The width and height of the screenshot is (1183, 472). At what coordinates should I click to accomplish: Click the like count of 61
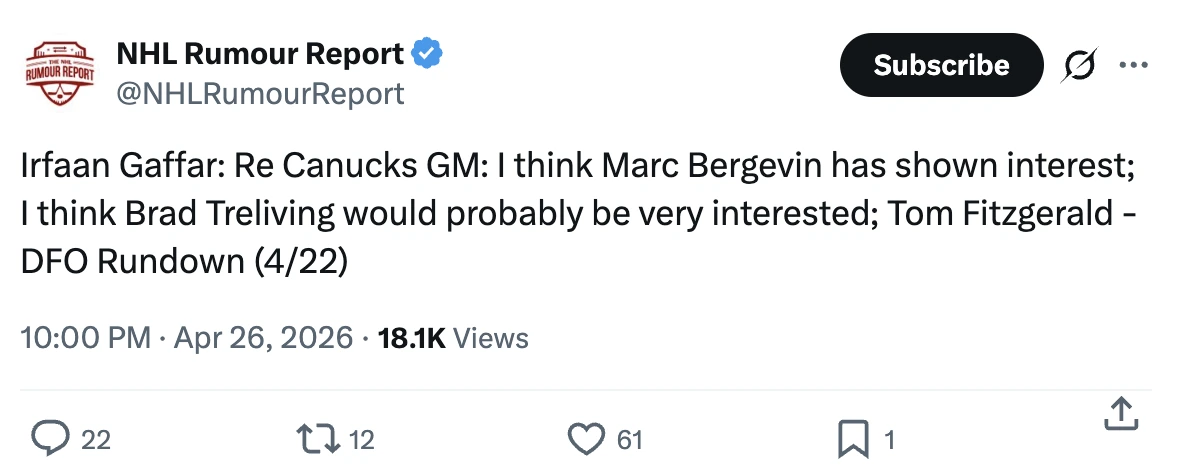pyautogui.click(x=629, y=439)
